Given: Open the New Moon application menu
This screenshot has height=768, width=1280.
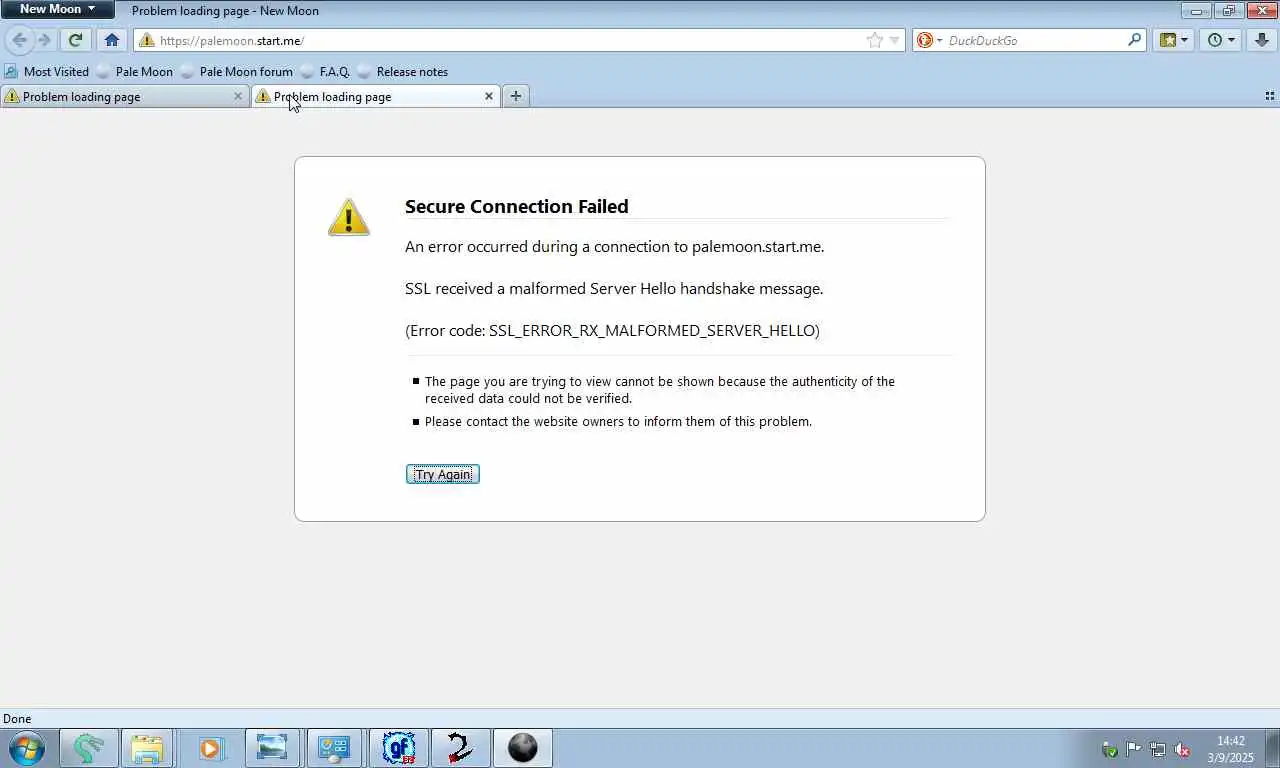Looking at the screenshot, I should pyautogui.click(x=57, y=9).
